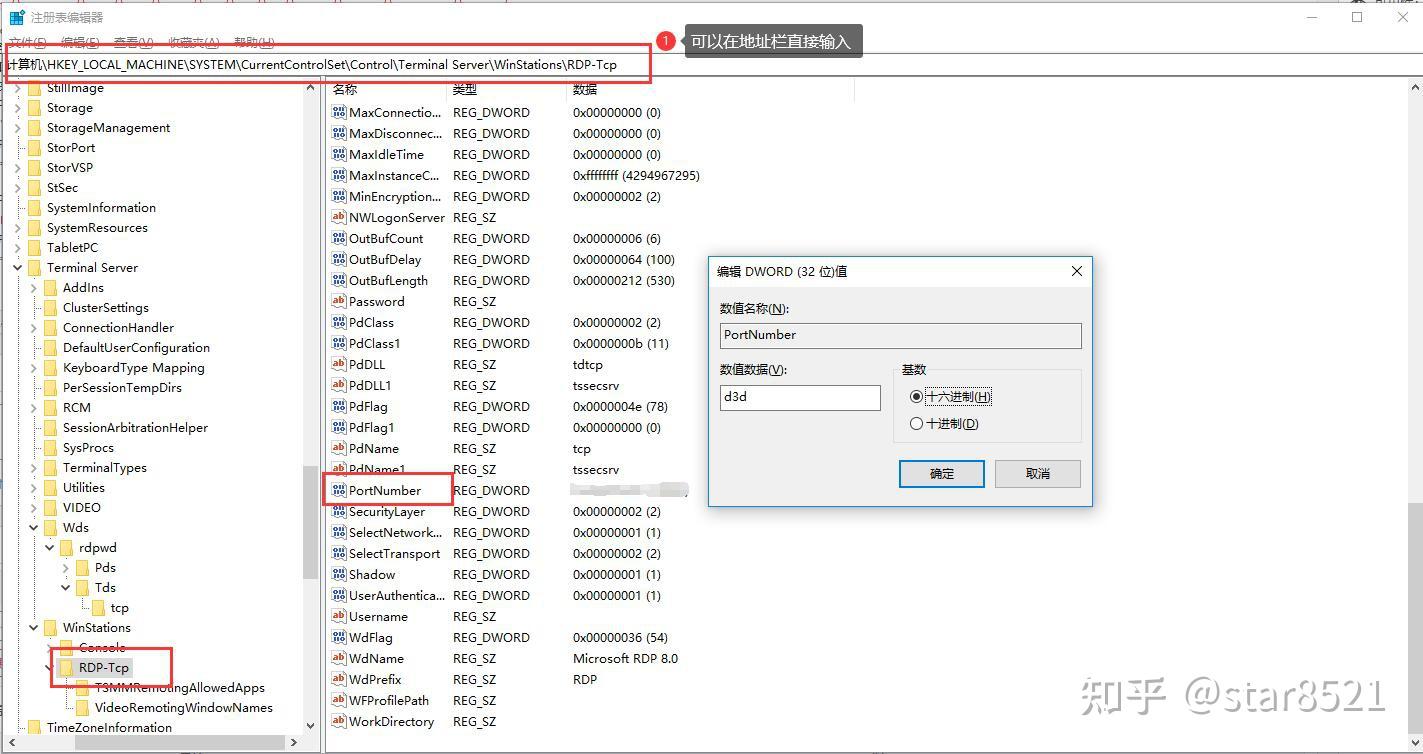Image resolution: width=1423 pixels, height=754 pixels.
Task: Click the 取消 (Cancel) button
Action: [x=1037, y=473]
